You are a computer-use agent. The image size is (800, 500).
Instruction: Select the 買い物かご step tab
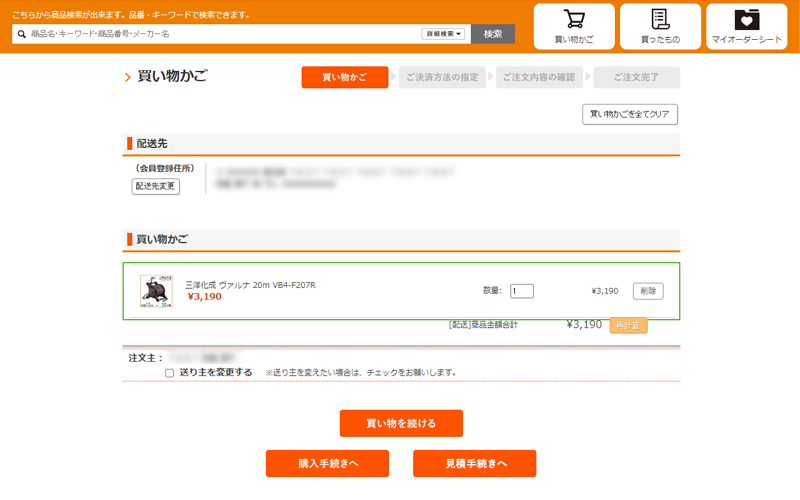pyautogui.click(x=345, y=77)
